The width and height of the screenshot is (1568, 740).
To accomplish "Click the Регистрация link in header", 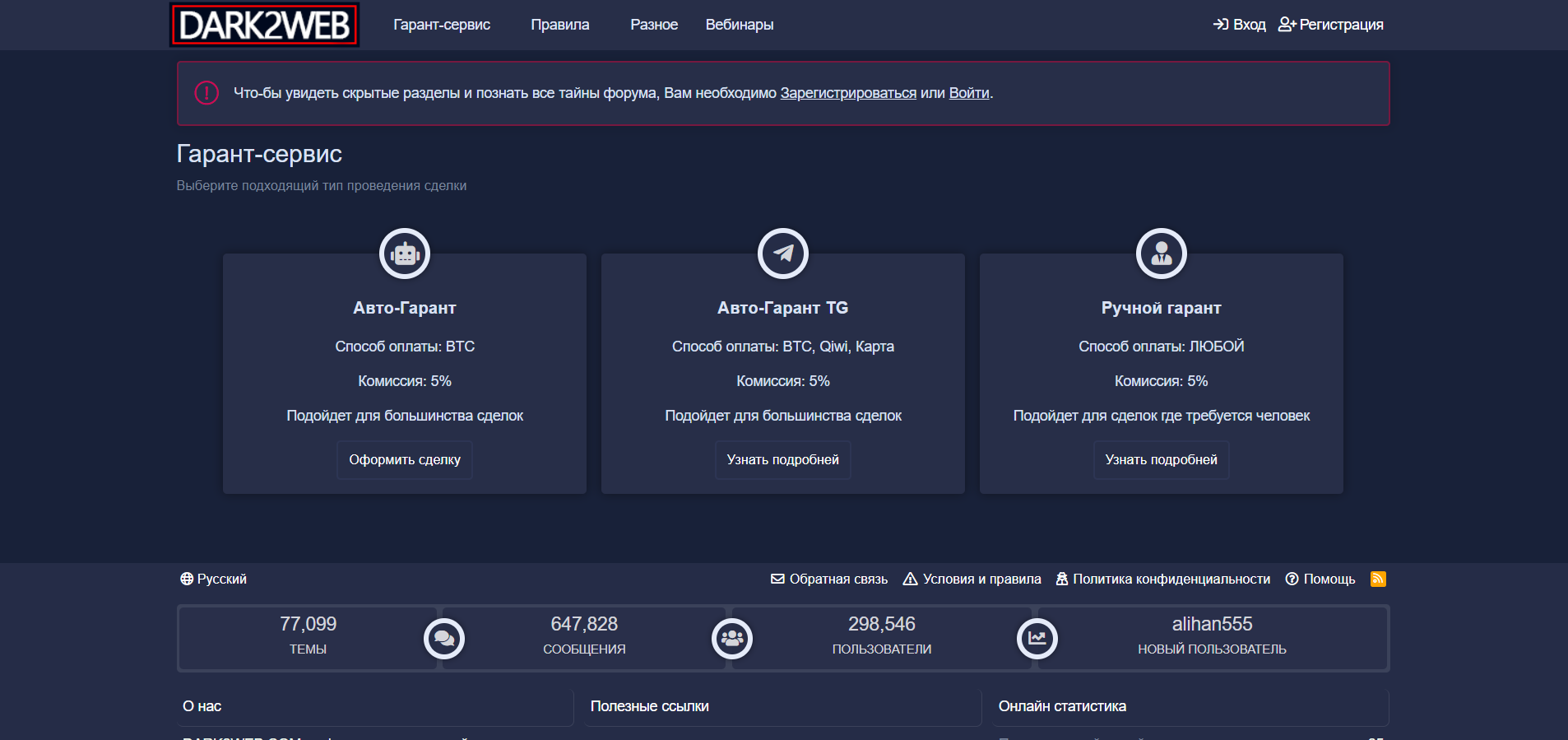I will (x=1331, y=25).
